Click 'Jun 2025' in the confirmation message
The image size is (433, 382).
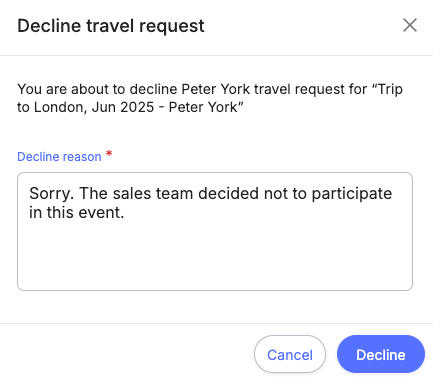123,107
